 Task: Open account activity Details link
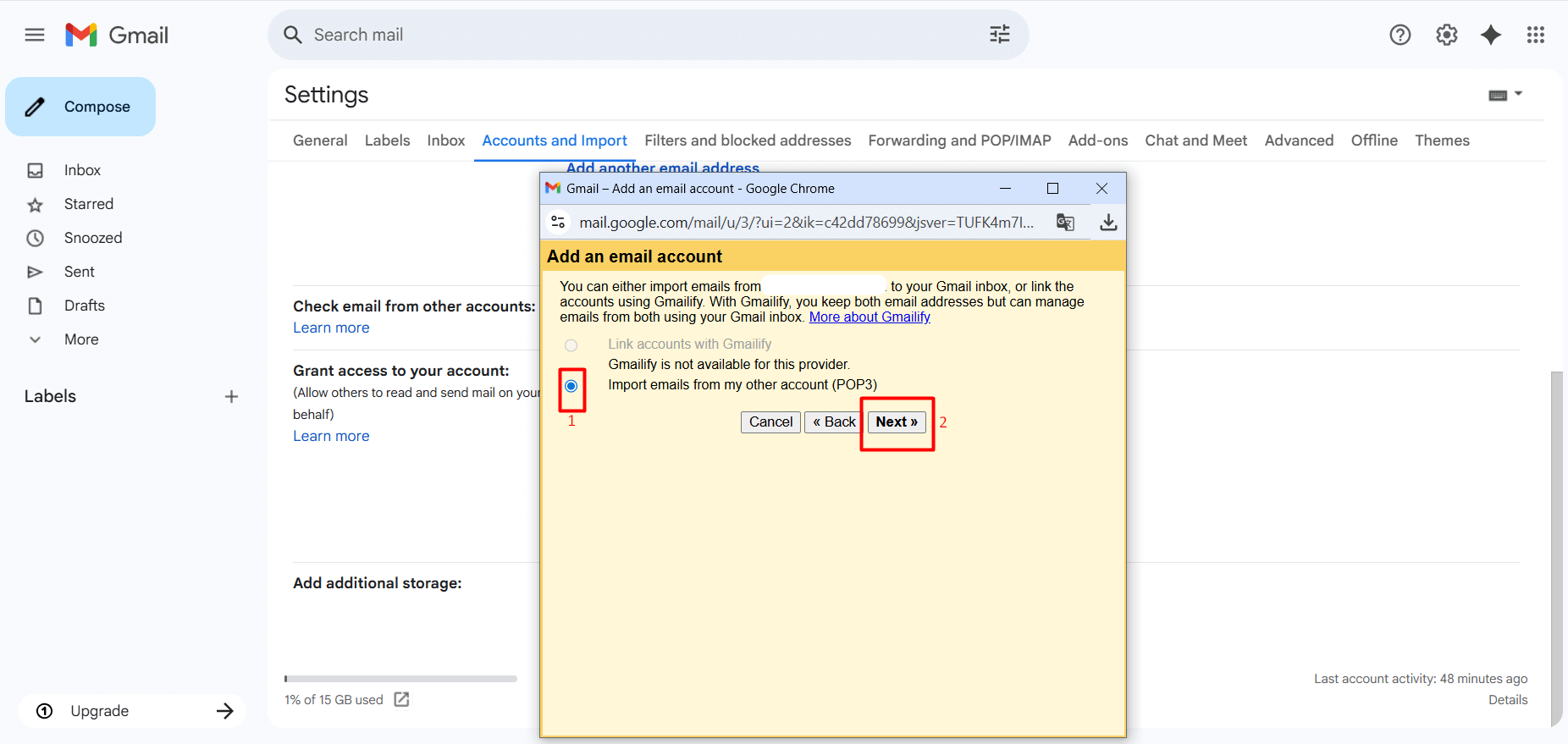tap(1508, 700)
